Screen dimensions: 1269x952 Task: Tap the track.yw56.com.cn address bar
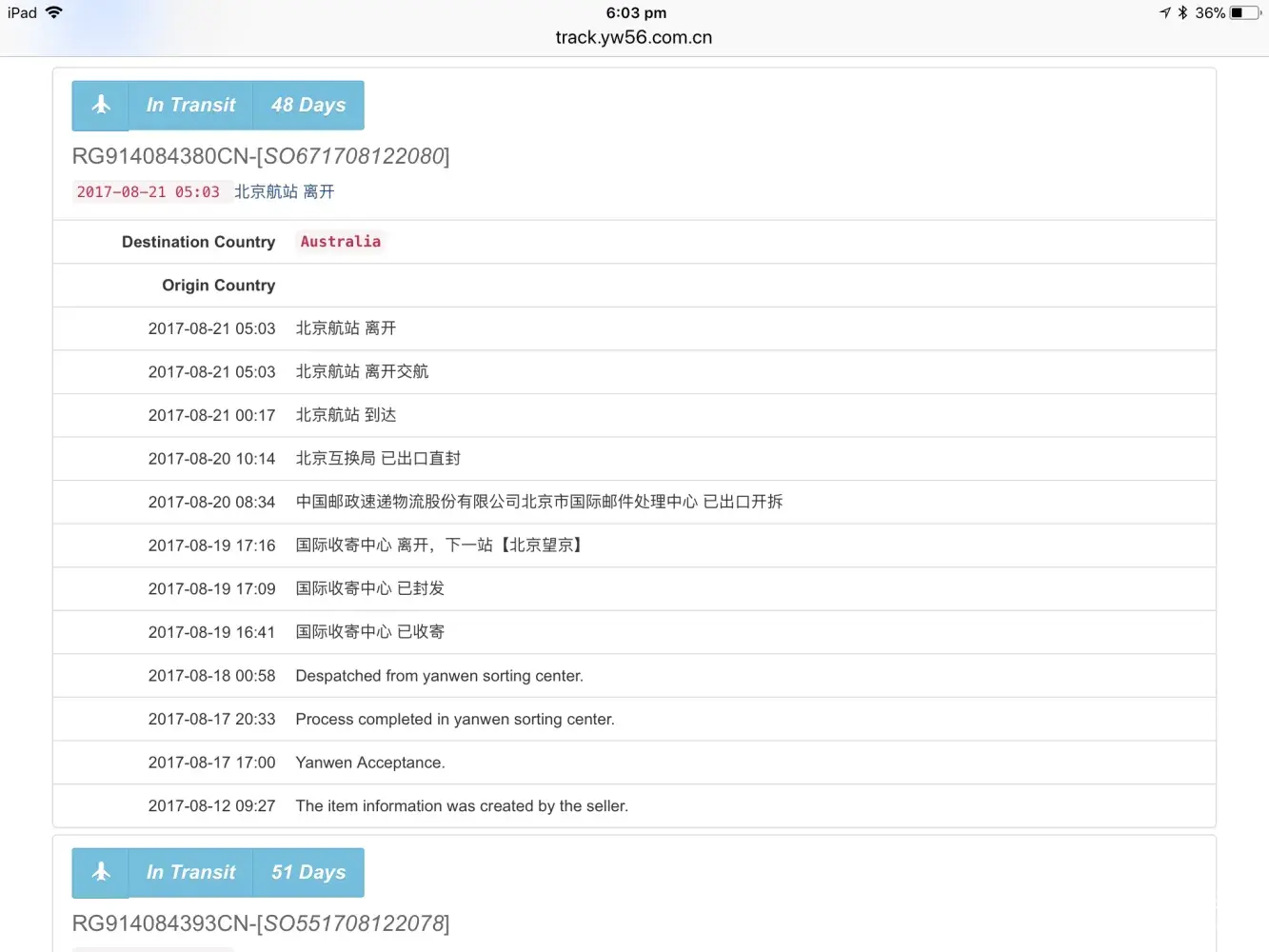click(x=634, y=38)
